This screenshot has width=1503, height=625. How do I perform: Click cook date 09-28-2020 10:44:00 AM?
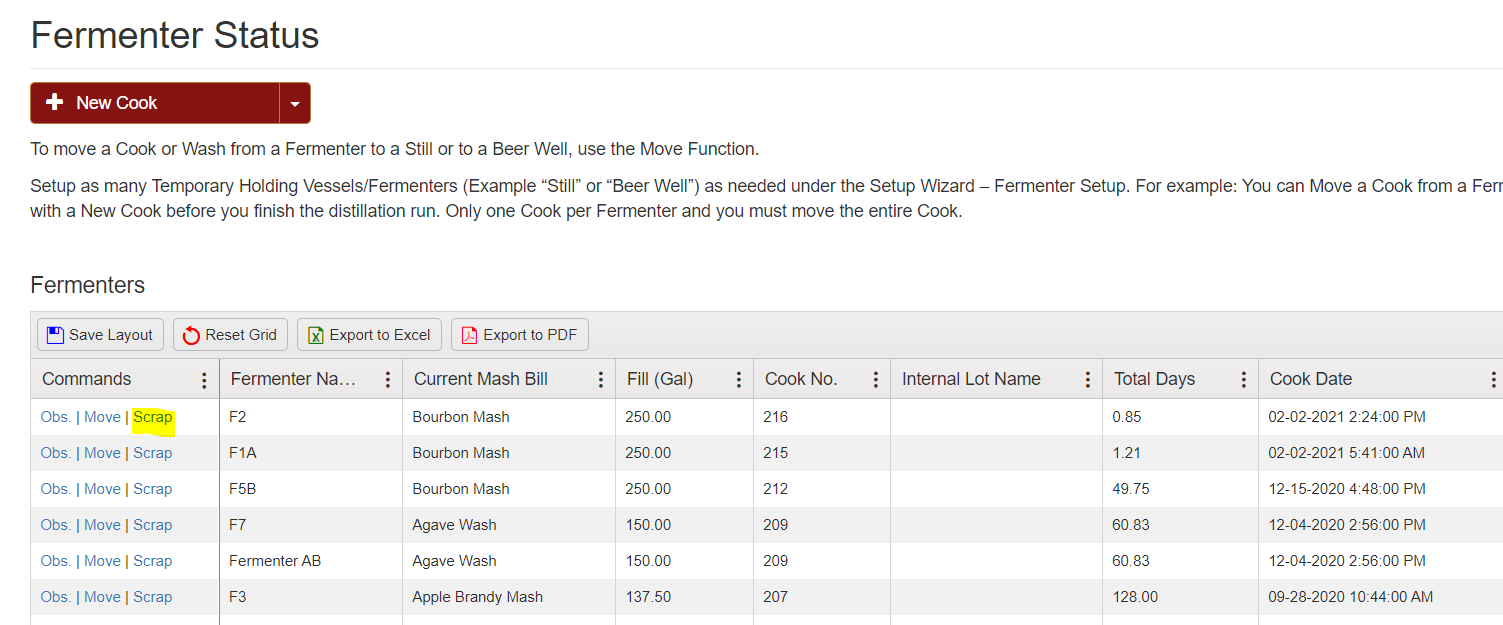[1351, 597]
